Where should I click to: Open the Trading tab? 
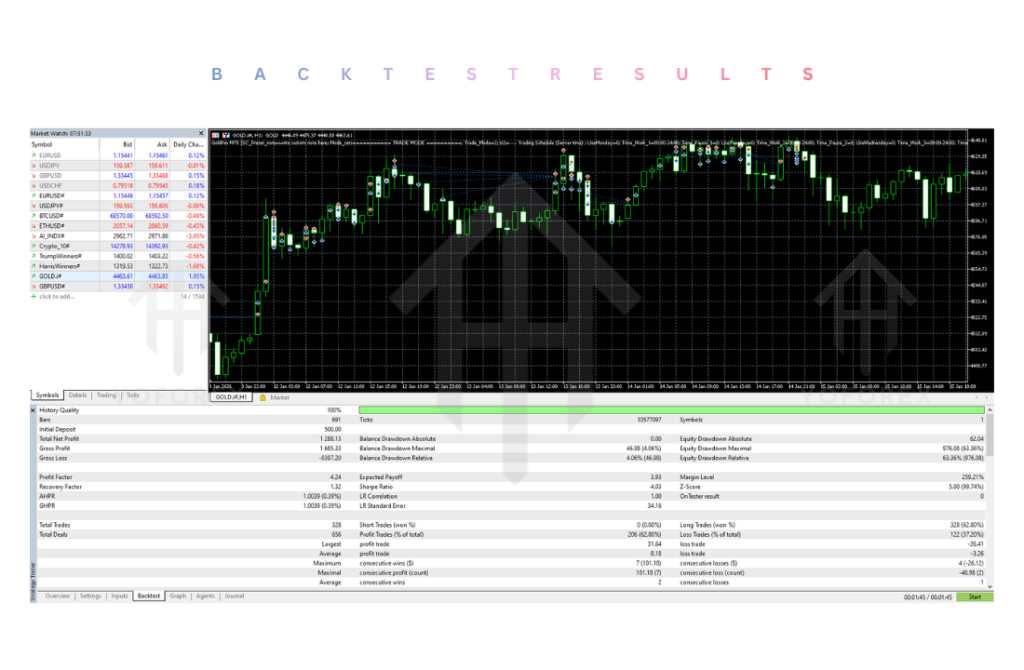(106, 395)
